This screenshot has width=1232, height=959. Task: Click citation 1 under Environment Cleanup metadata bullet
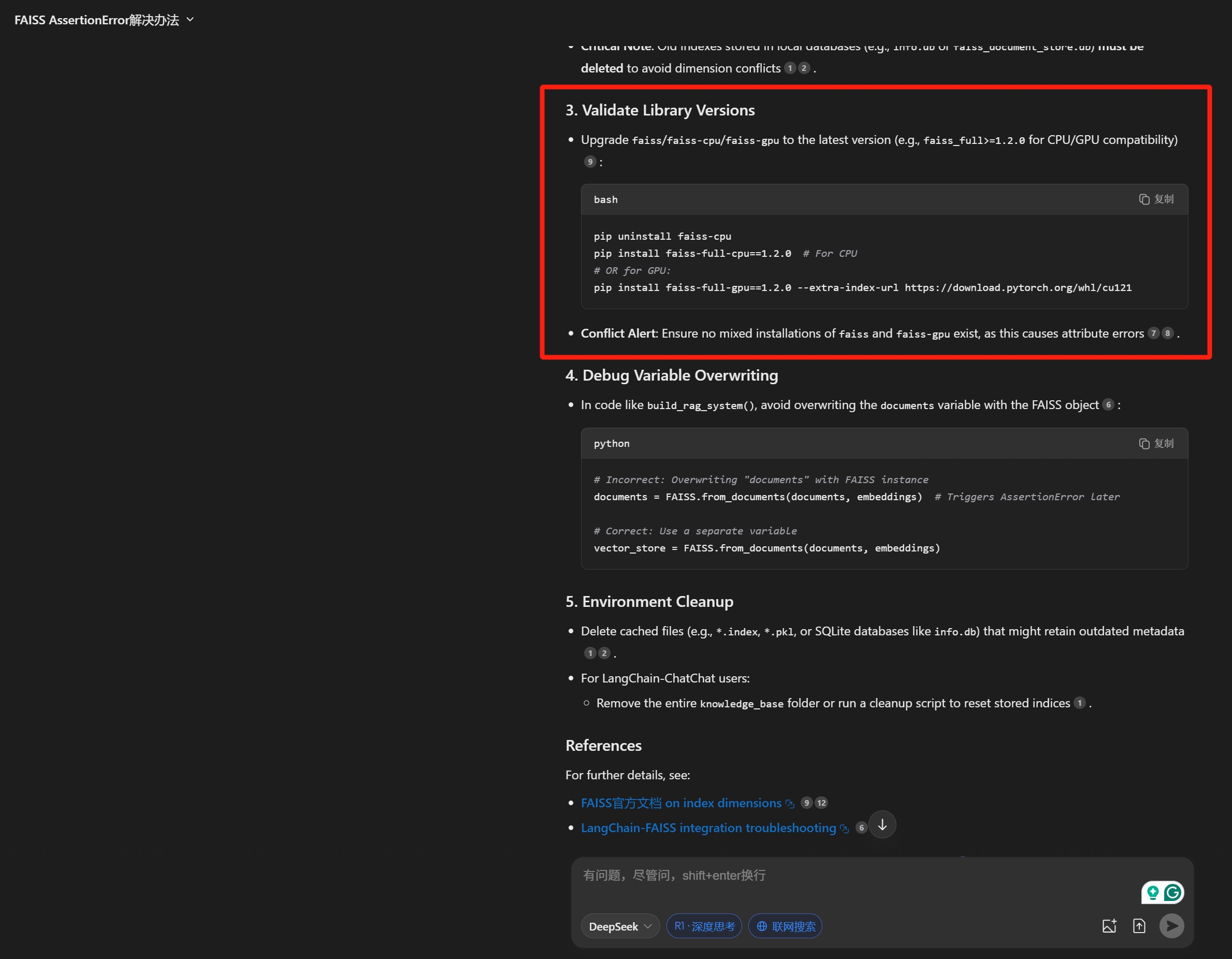[x=590, y=653]
